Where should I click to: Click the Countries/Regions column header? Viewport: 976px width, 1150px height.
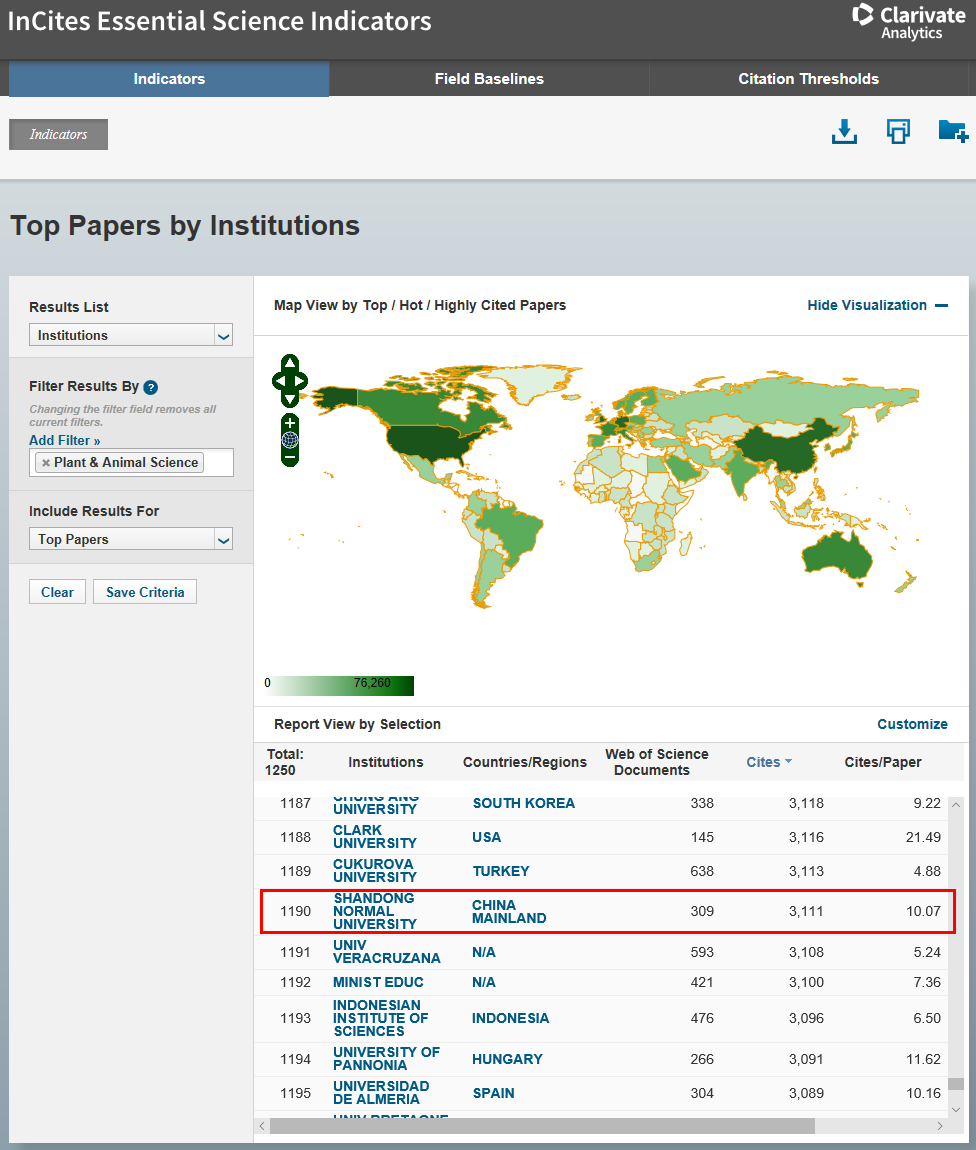click(524, 762)
